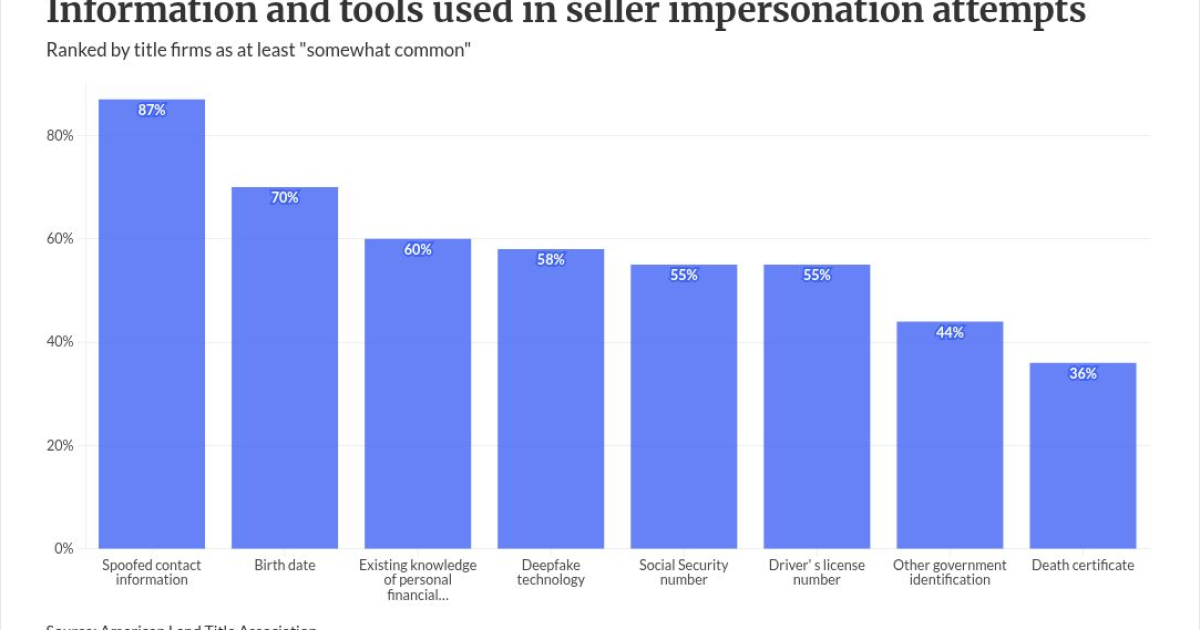Click the Deepfake technology axis label

point(550,572)
